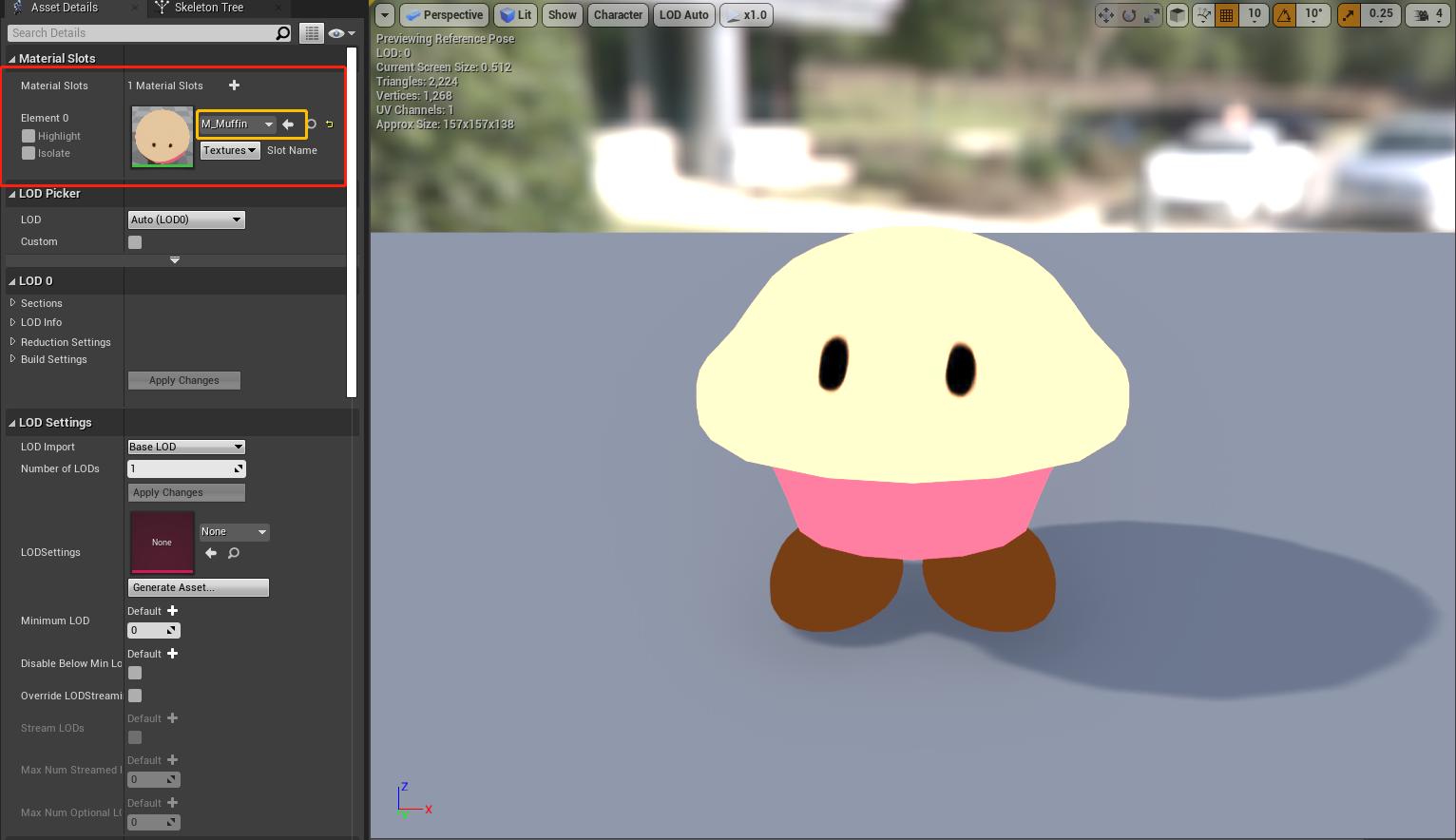Click the search magnifier icon
1456x840 pixels.
(x=283, y=33)
